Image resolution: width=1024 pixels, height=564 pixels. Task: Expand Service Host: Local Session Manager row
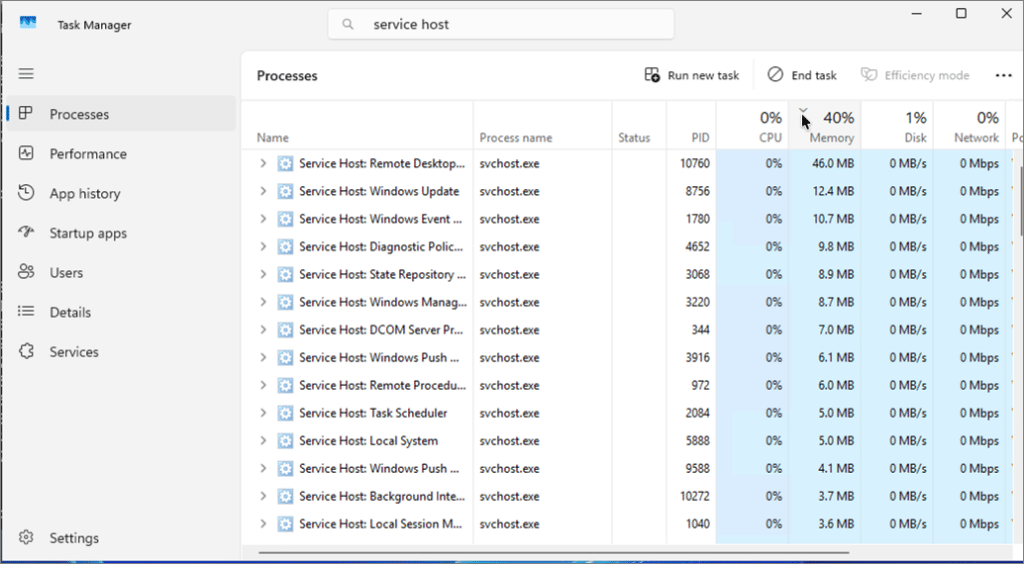click(263, 524)
